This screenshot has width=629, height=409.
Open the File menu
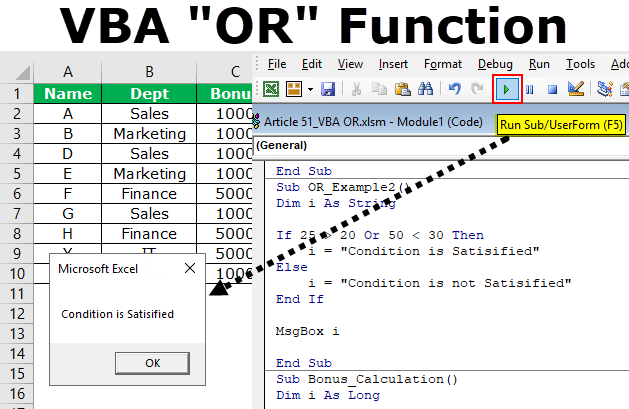pos(277,64)
